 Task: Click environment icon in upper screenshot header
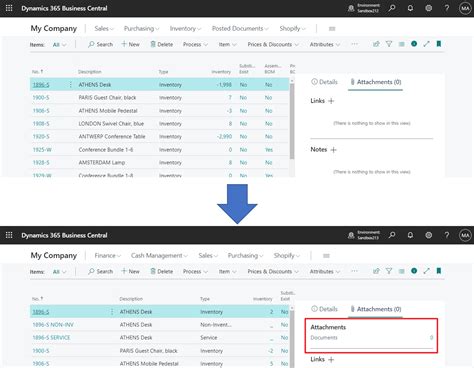(x=351, y=8)
